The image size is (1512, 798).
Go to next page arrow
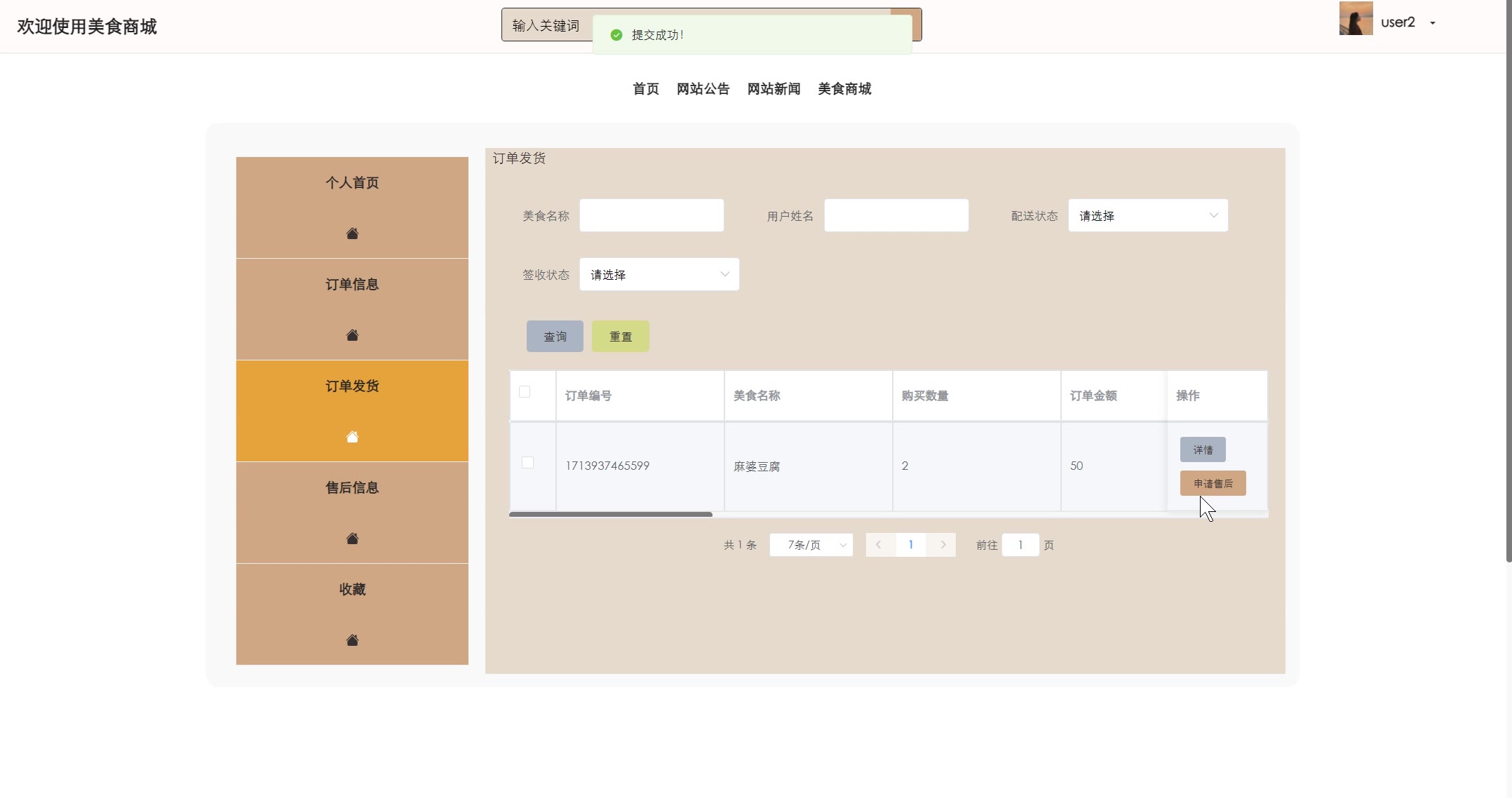pyautogui.click(x=943, y=545)
